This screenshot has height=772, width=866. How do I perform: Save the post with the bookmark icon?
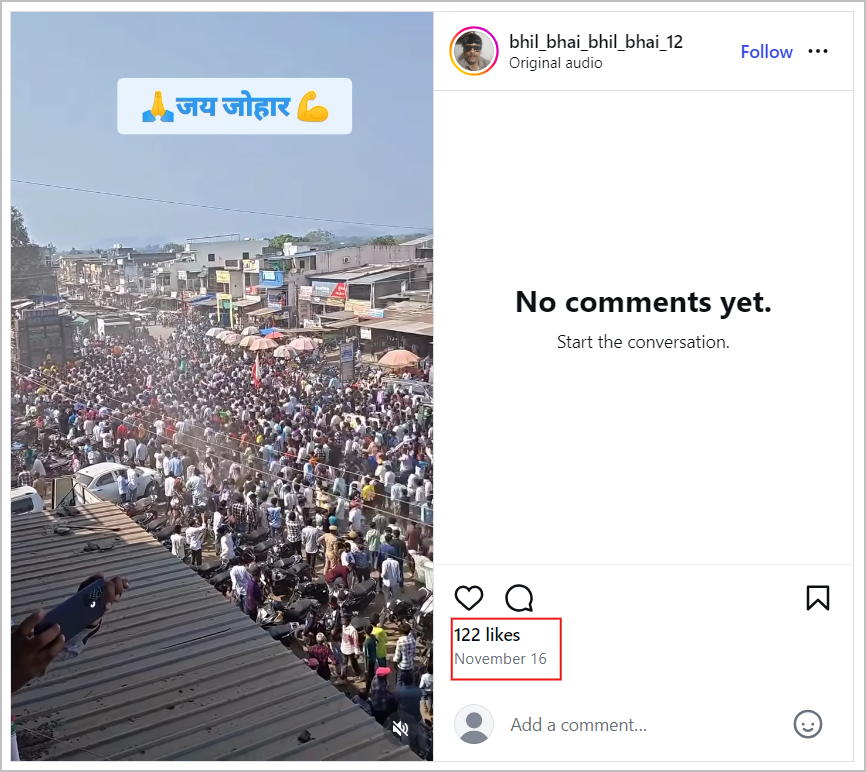tap(817, 598)
